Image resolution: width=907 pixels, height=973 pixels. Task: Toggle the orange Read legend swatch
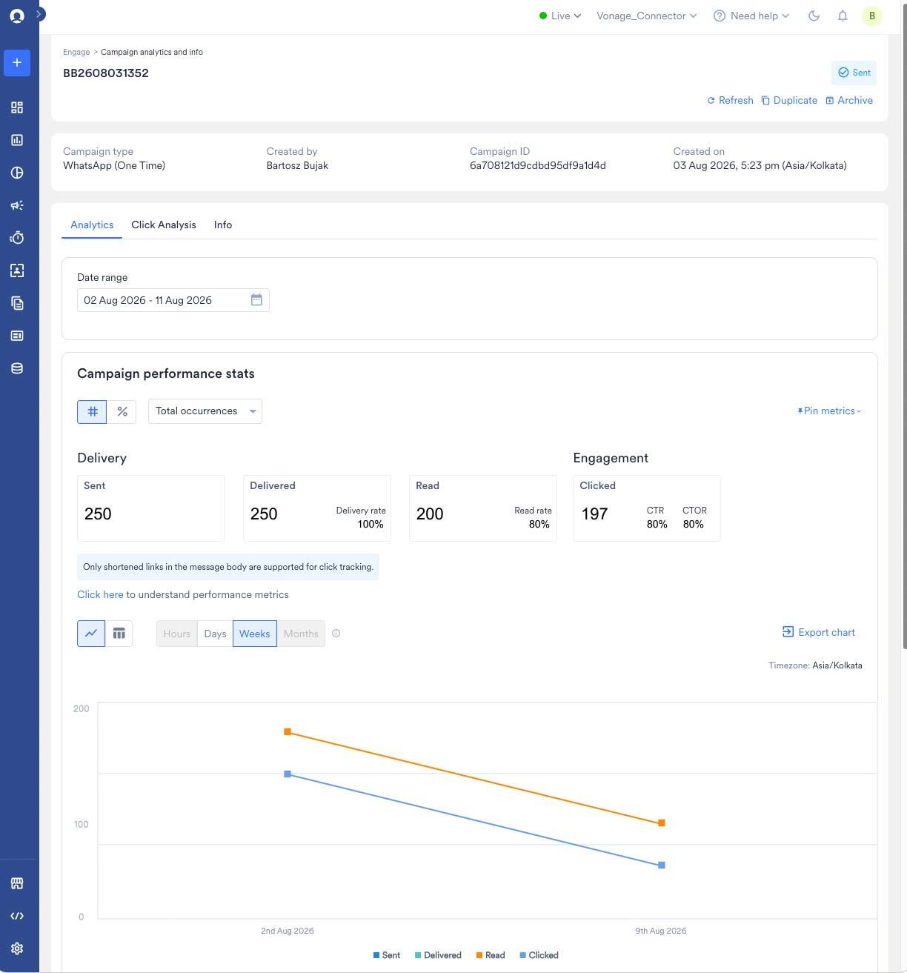click(x=479, y=955)
